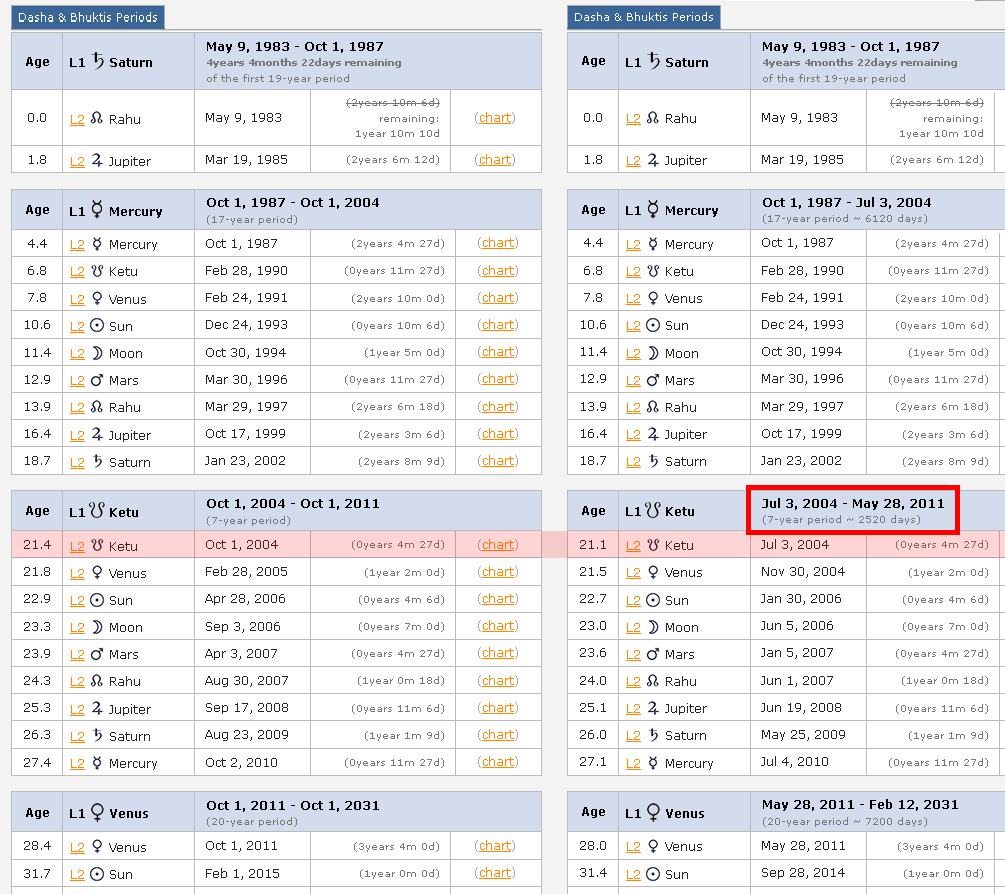Viewport: 1005px width, 894px height.
Task: Select the Jupiter glyph in age 25.3 row
Action: 97,708
